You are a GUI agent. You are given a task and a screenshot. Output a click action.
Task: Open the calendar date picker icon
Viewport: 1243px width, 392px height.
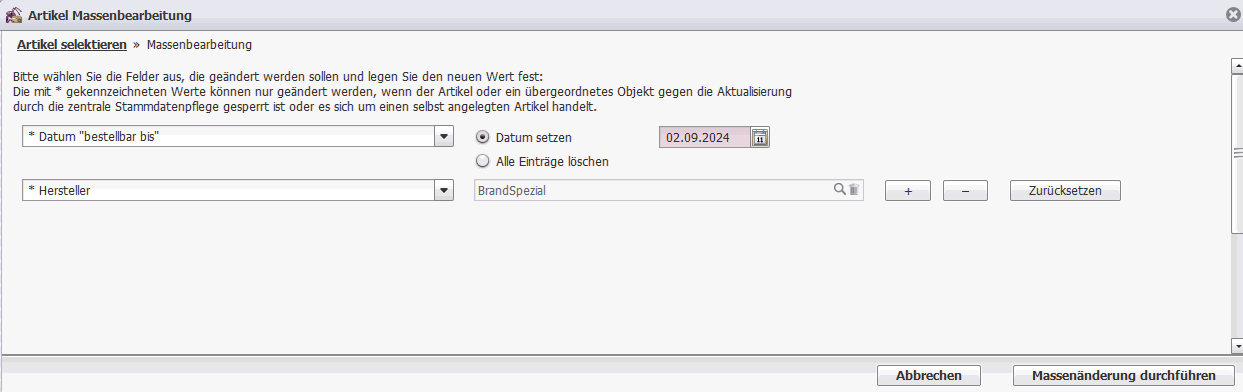759,138
